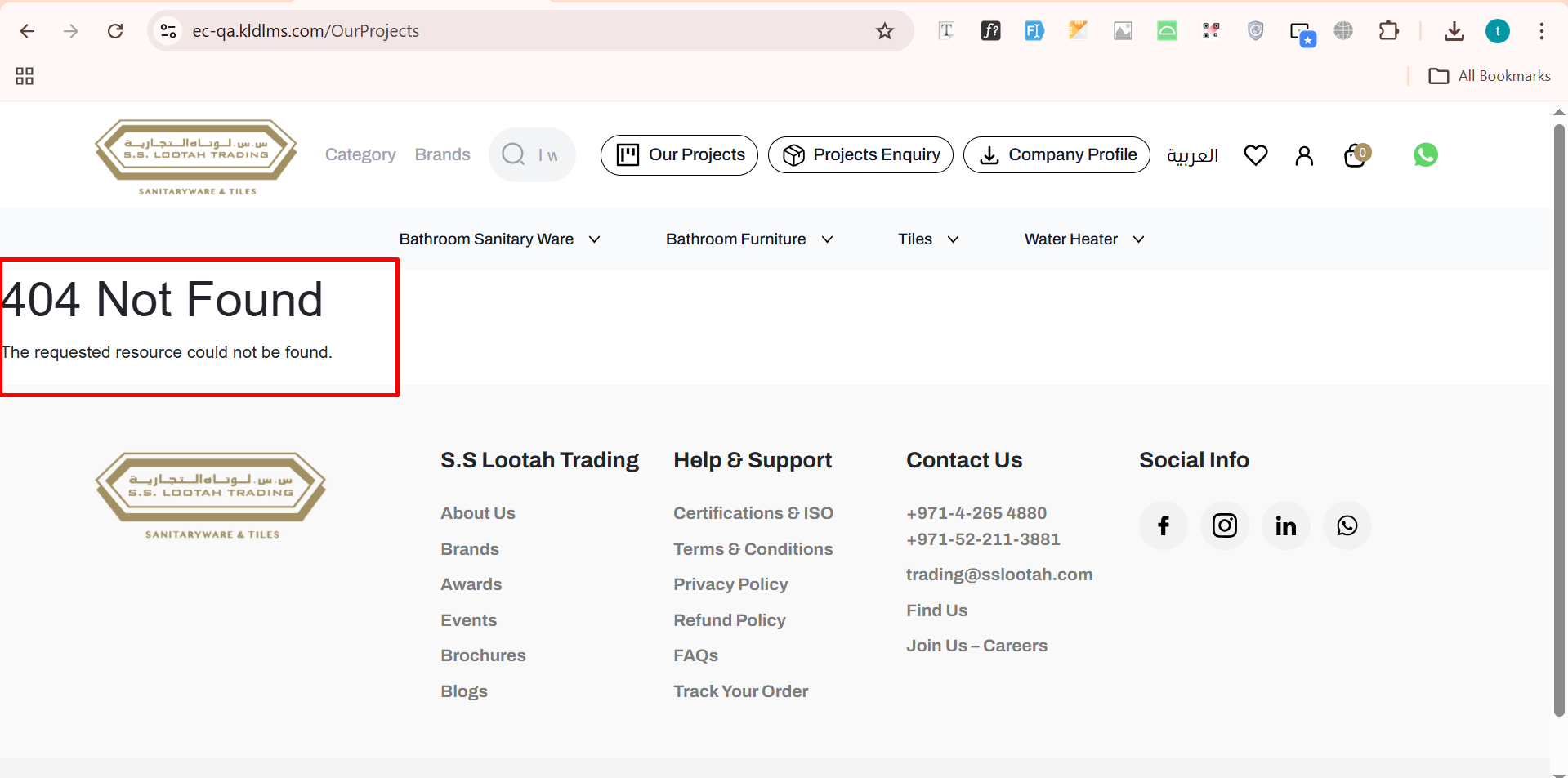Screen dimensions: 1568x778
Task: Bookmark this page with the star icon
Action: pos(884,31)
